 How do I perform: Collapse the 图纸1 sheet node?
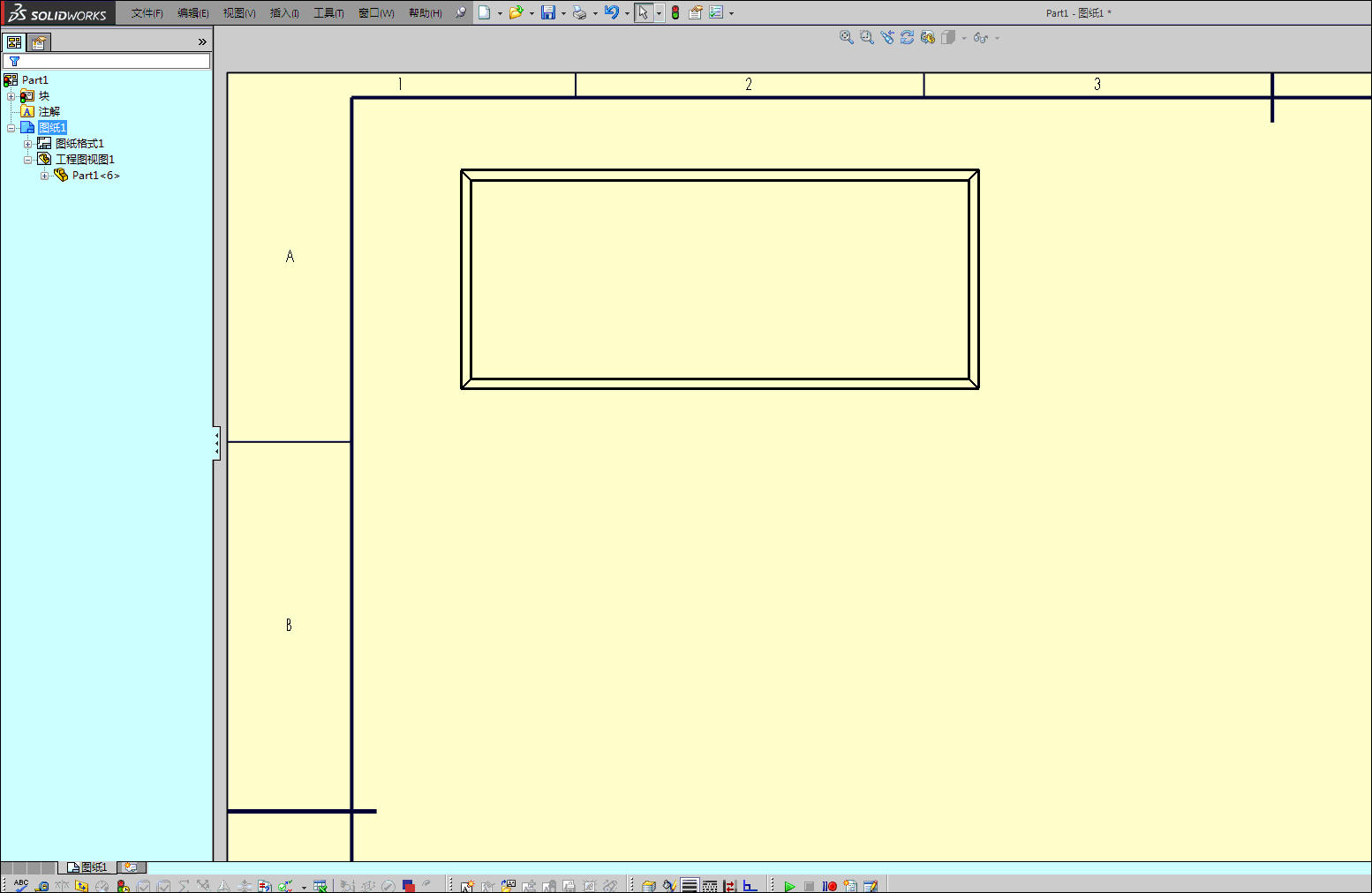point(11,128)
